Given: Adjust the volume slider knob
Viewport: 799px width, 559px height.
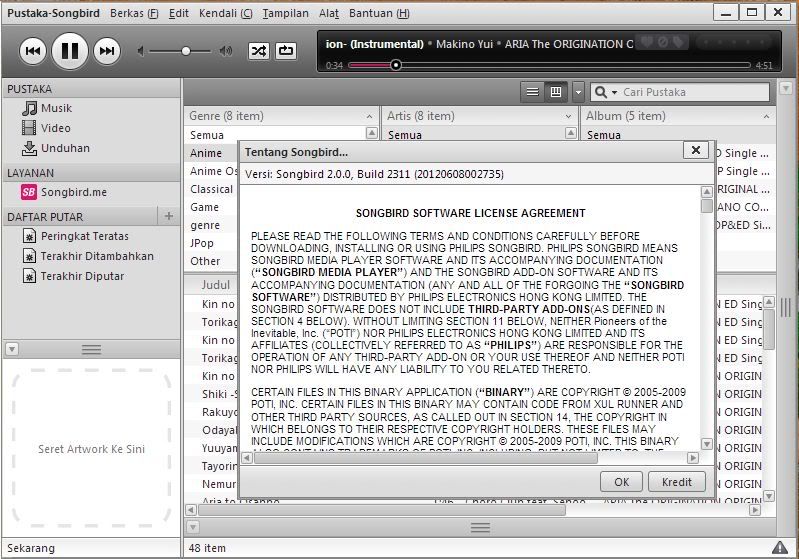Looking at the screenshot, I should point(186,51).
